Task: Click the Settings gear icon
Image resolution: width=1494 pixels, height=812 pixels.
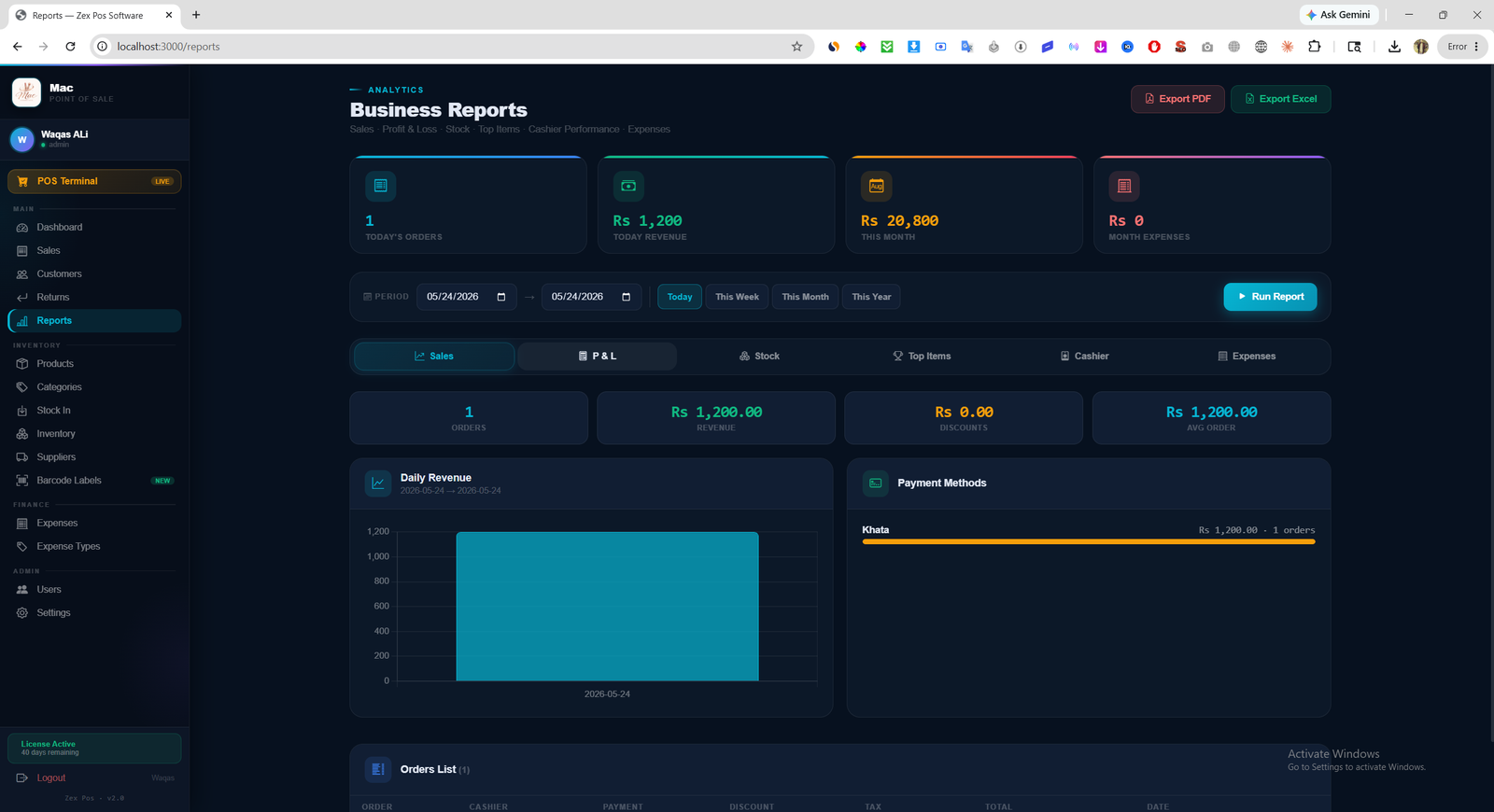Action: (x=22, y=613)
